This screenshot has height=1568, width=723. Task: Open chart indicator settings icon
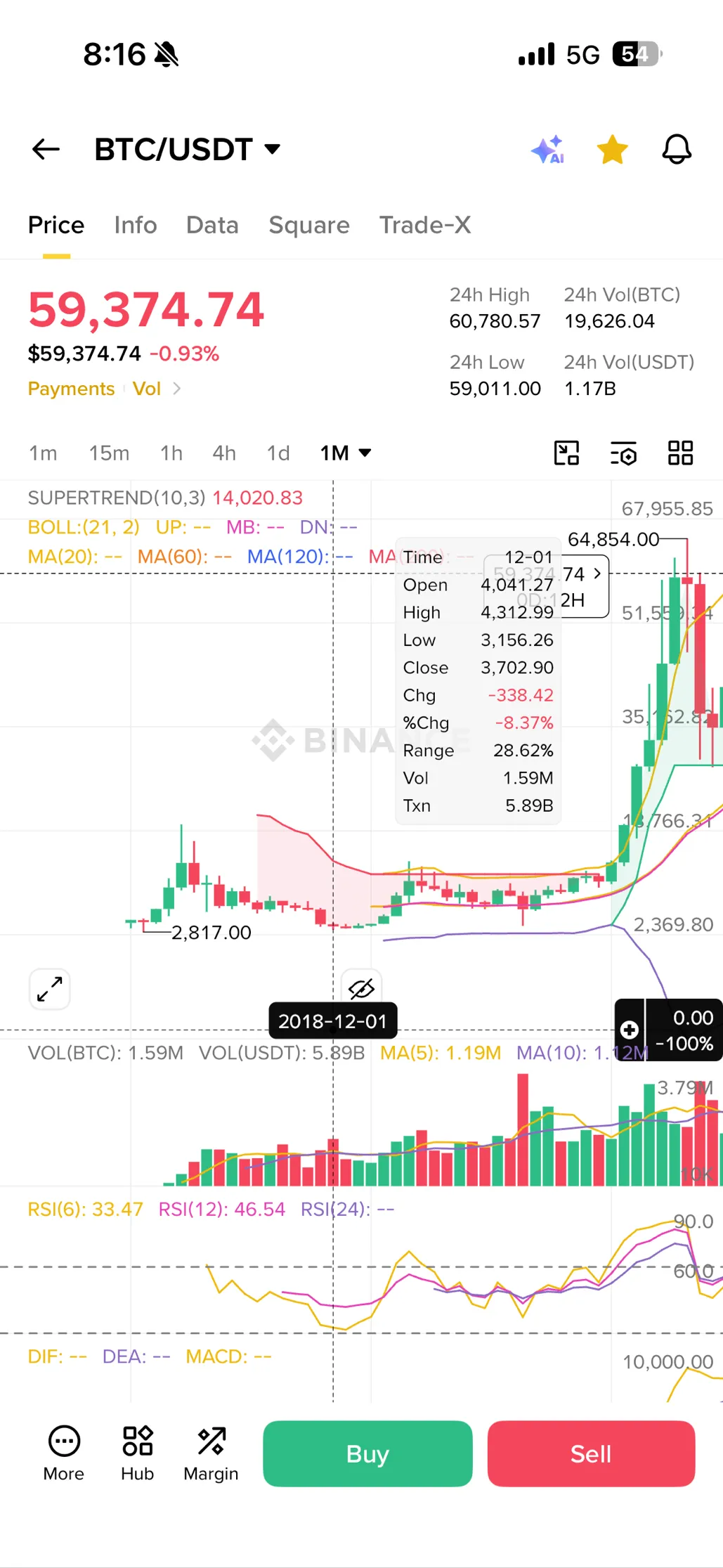coord(623,453)
